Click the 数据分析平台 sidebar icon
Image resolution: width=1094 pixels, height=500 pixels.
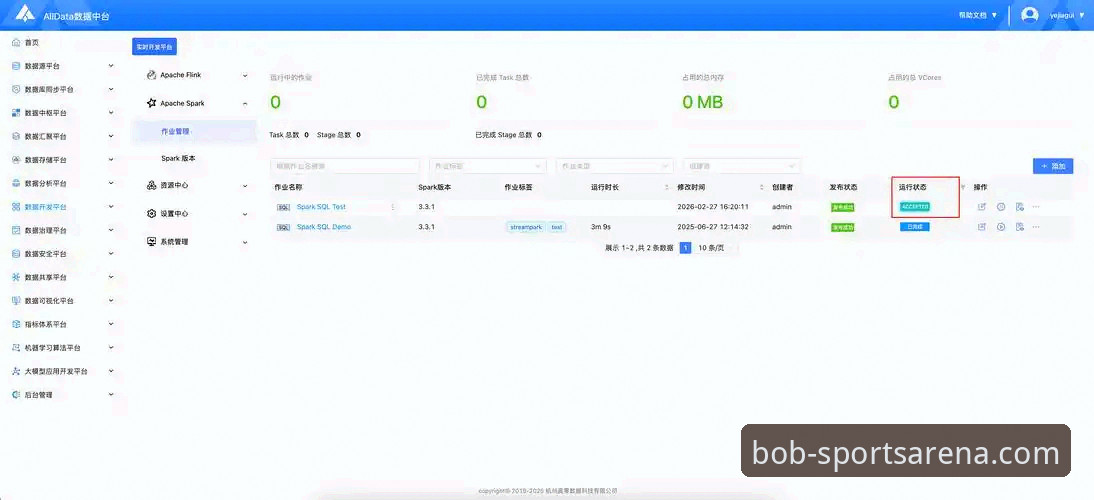(17, 183)
